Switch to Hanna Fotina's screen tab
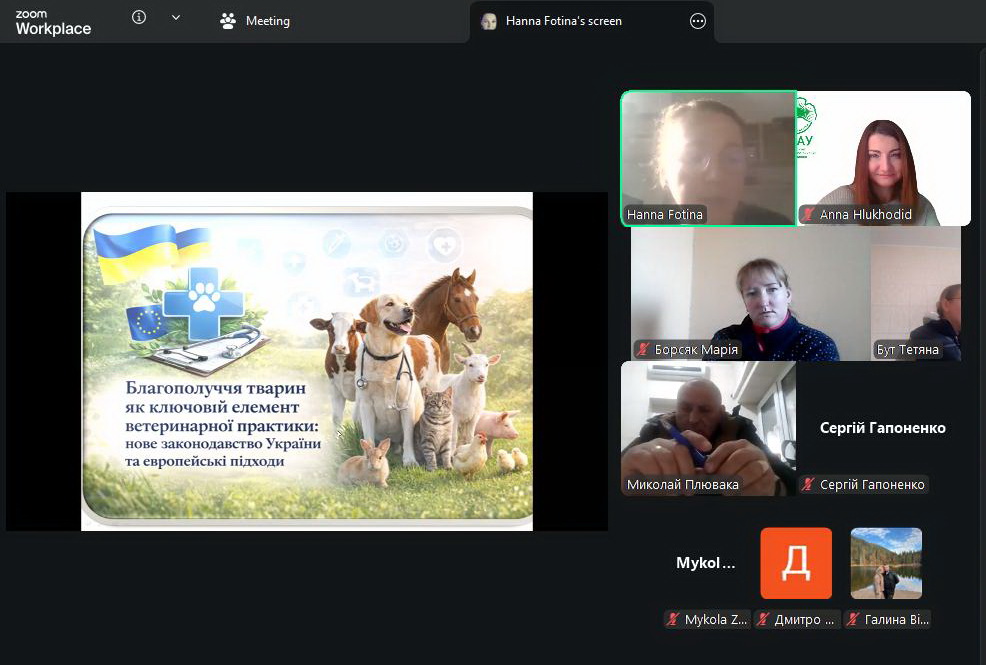This screenshot has height=665, width=986. pos(563,21)
